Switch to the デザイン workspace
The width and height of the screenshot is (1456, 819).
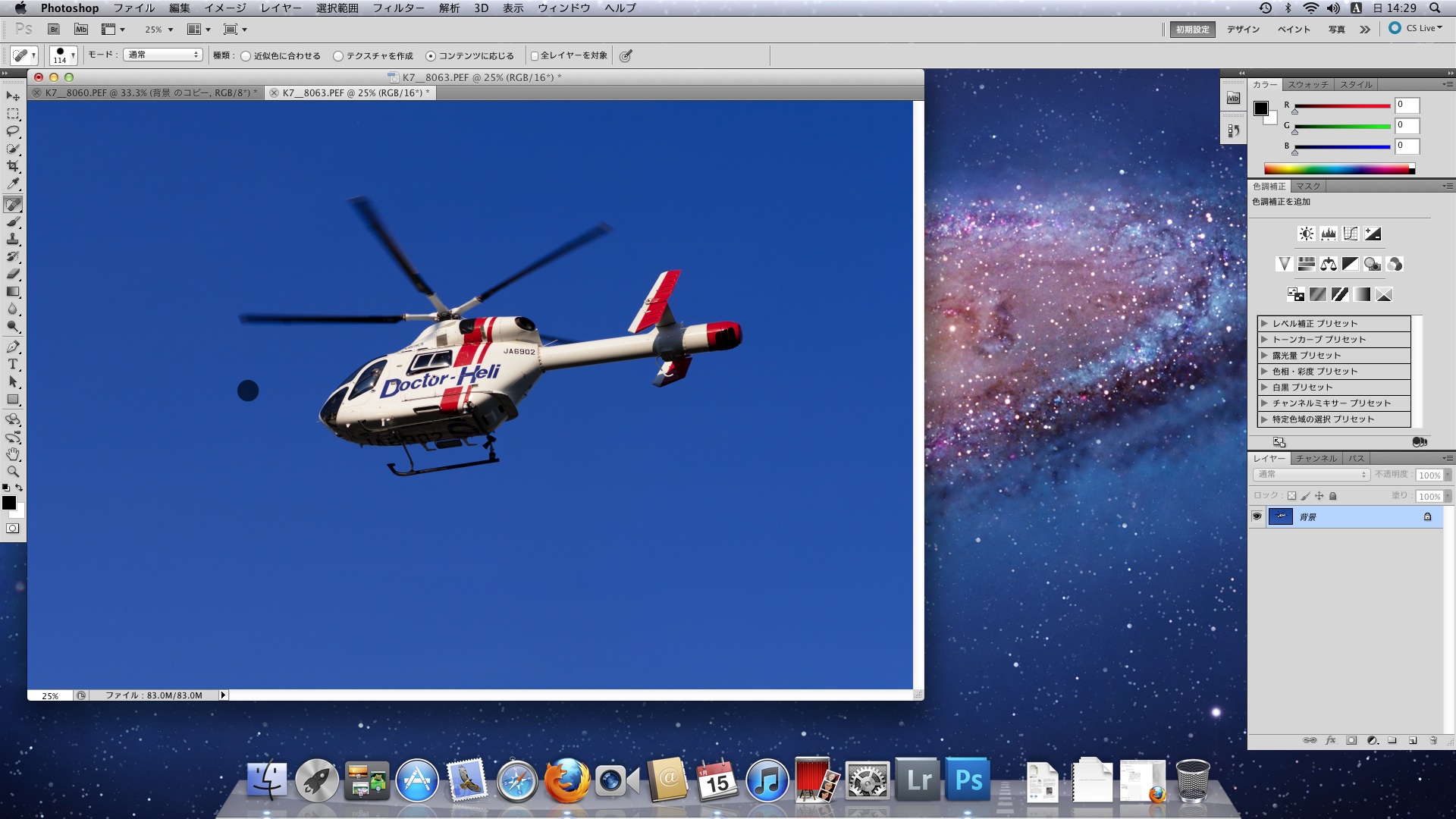1243,30
